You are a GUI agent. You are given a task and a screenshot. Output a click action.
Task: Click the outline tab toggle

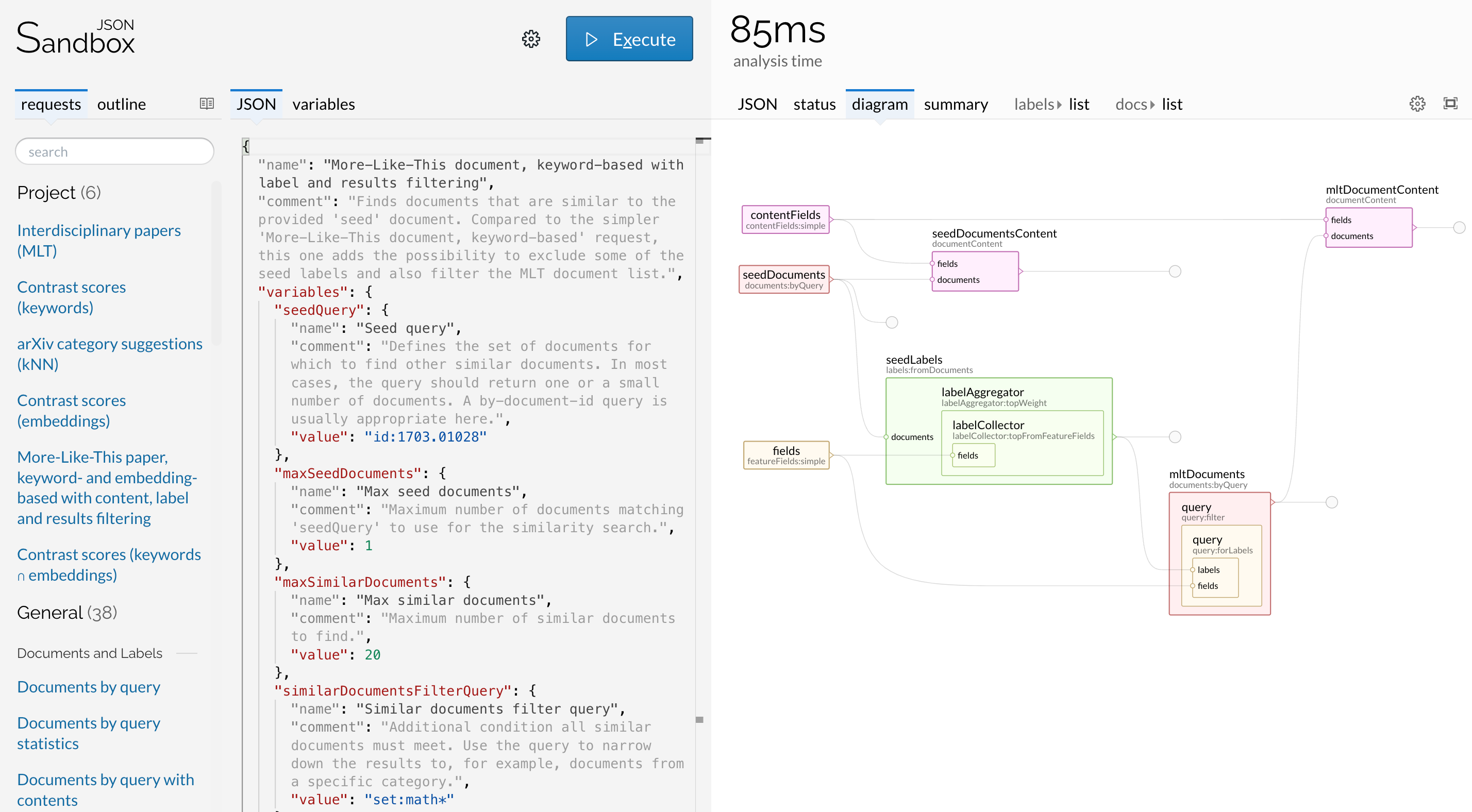121,103
